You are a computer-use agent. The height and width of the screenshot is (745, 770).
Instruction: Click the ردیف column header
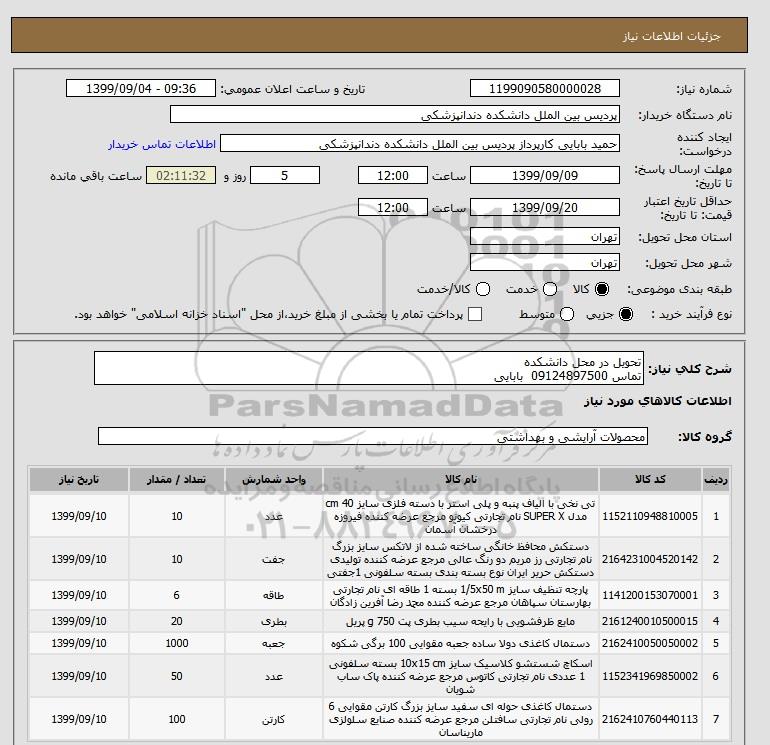pos(716,479)
